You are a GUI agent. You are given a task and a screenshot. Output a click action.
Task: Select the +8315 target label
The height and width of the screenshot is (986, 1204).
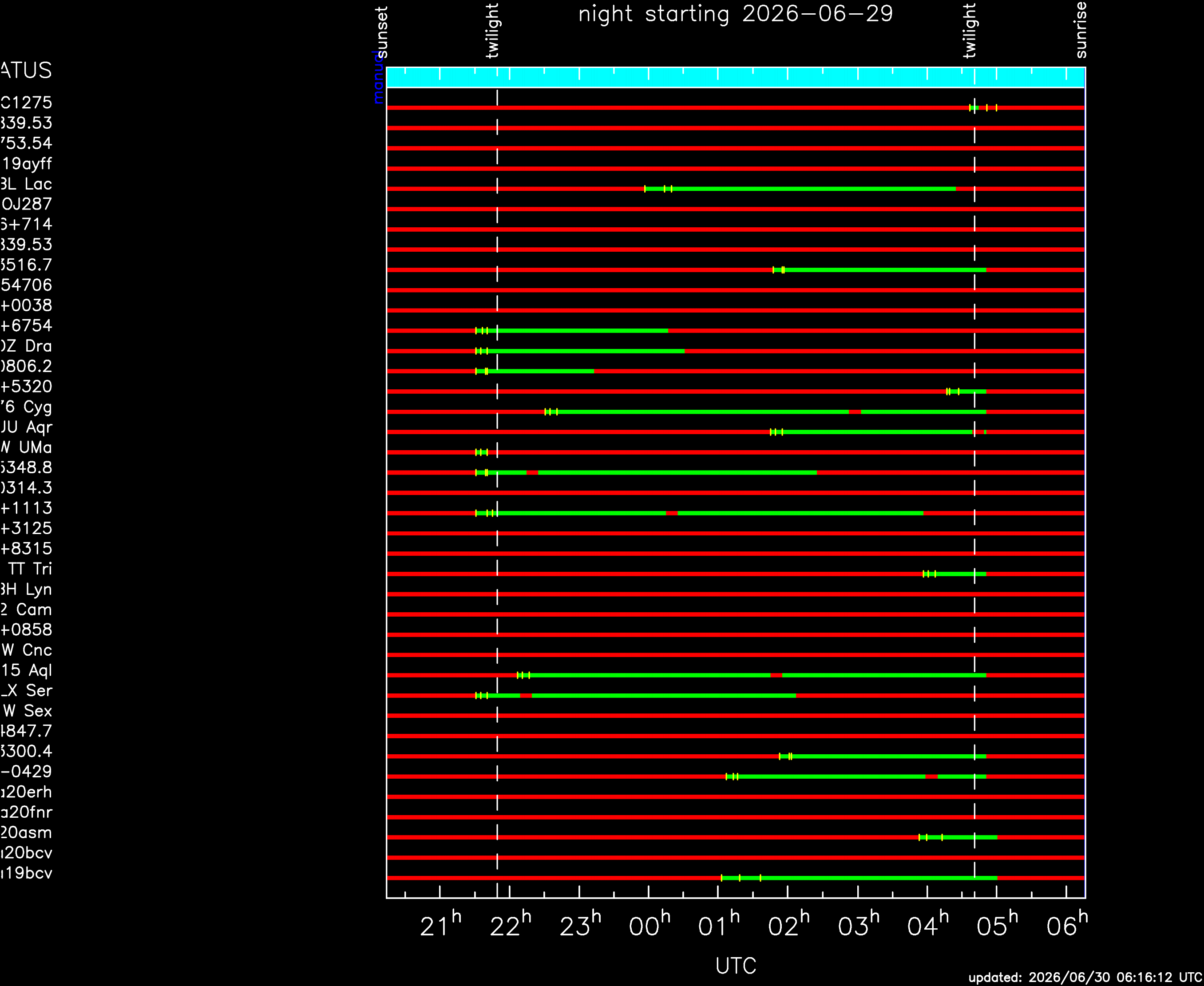point(27,549)
